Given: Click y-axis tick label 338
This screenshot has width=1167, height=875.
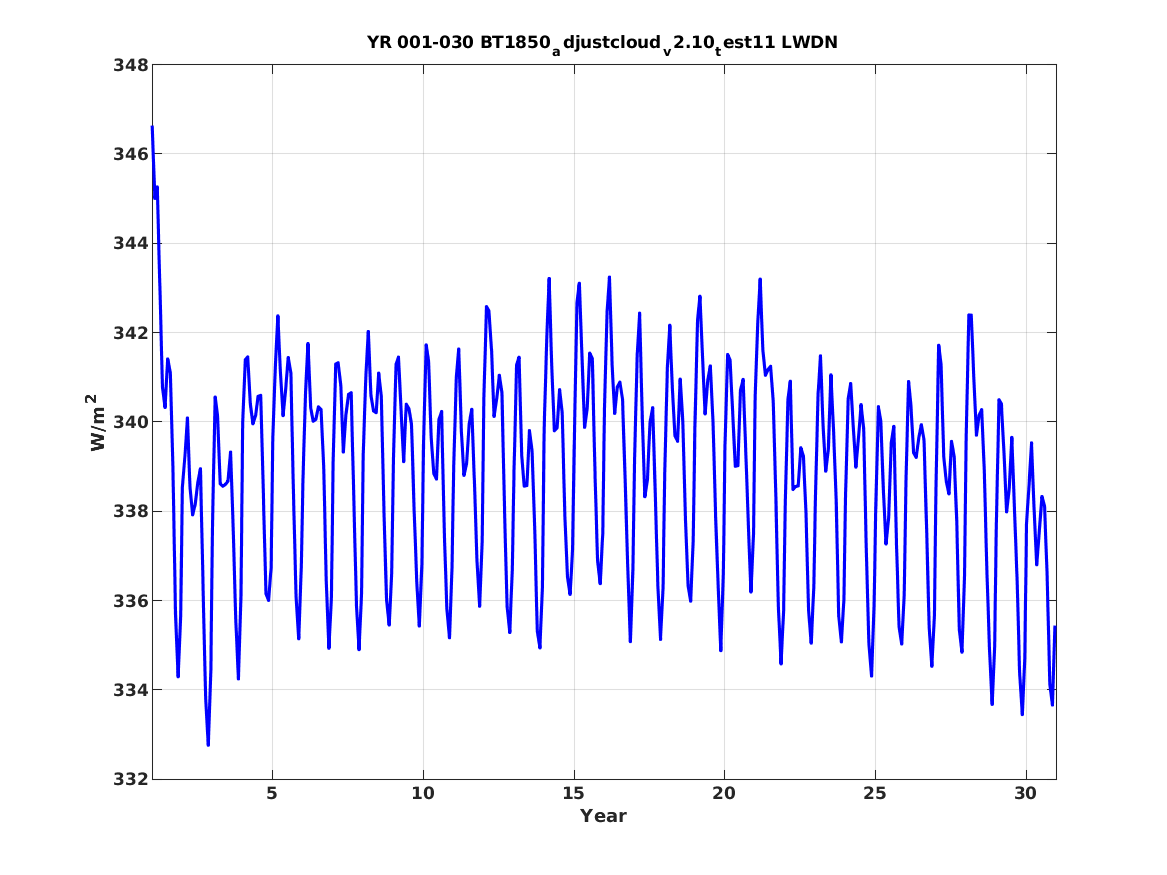Looking at the screenshot, I should [x=130, y=512].
